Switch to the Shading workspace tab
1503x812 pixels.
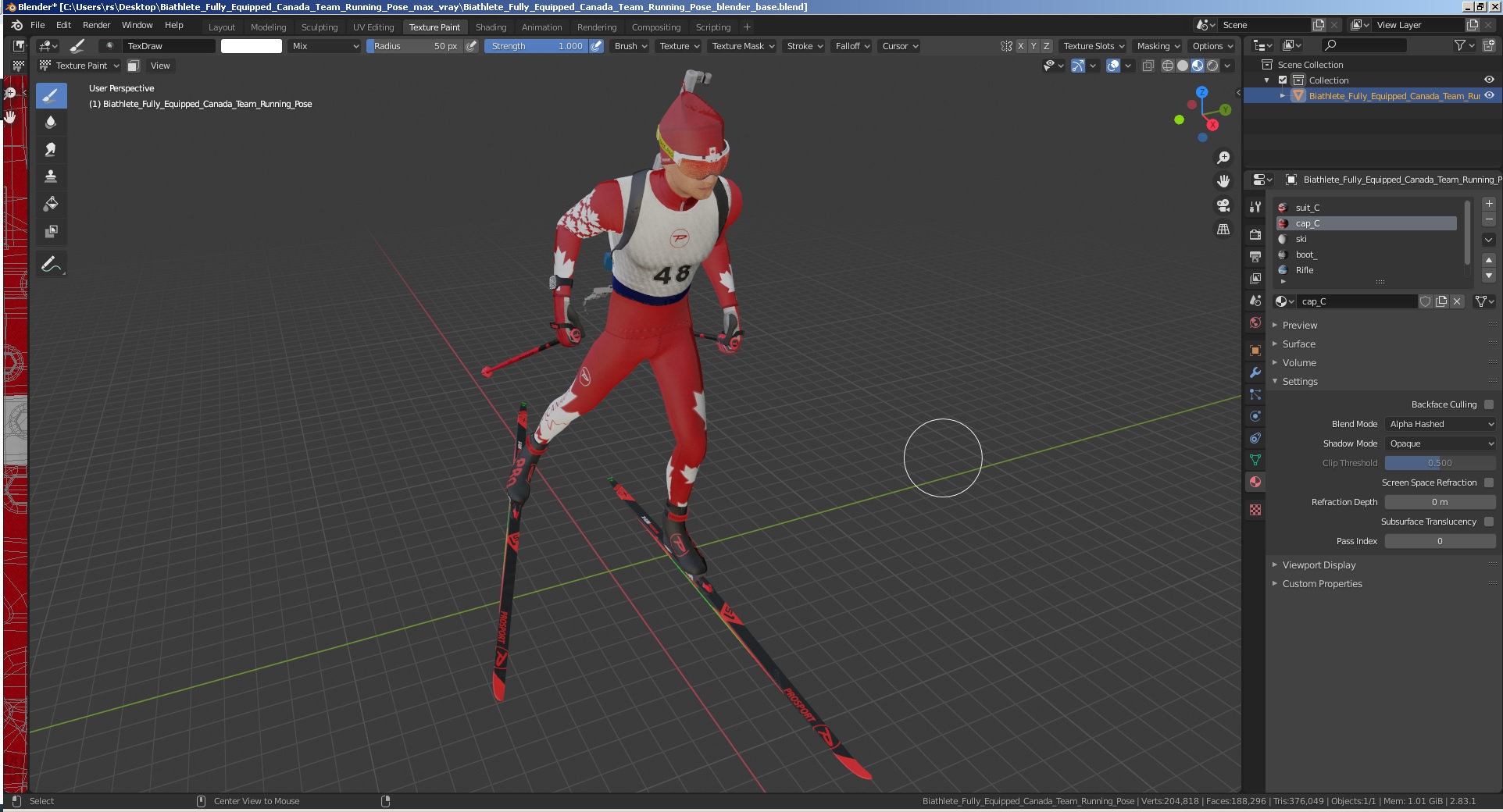[x=491, y=27]
